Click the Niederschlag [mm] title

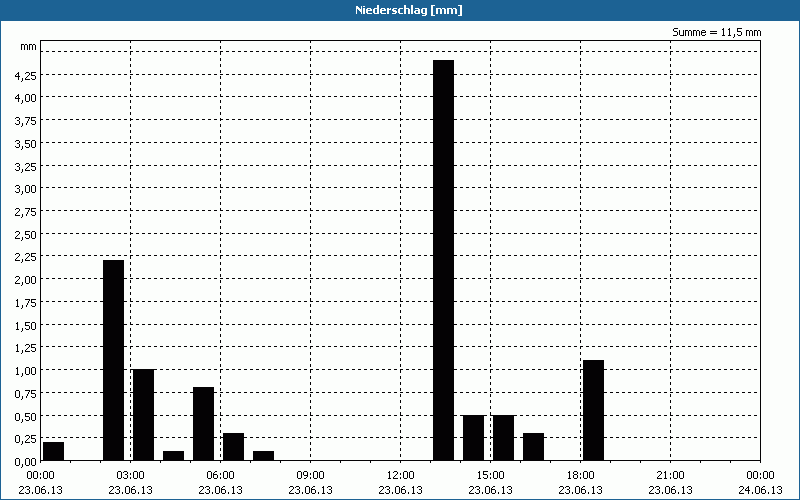tap(409, 10)
